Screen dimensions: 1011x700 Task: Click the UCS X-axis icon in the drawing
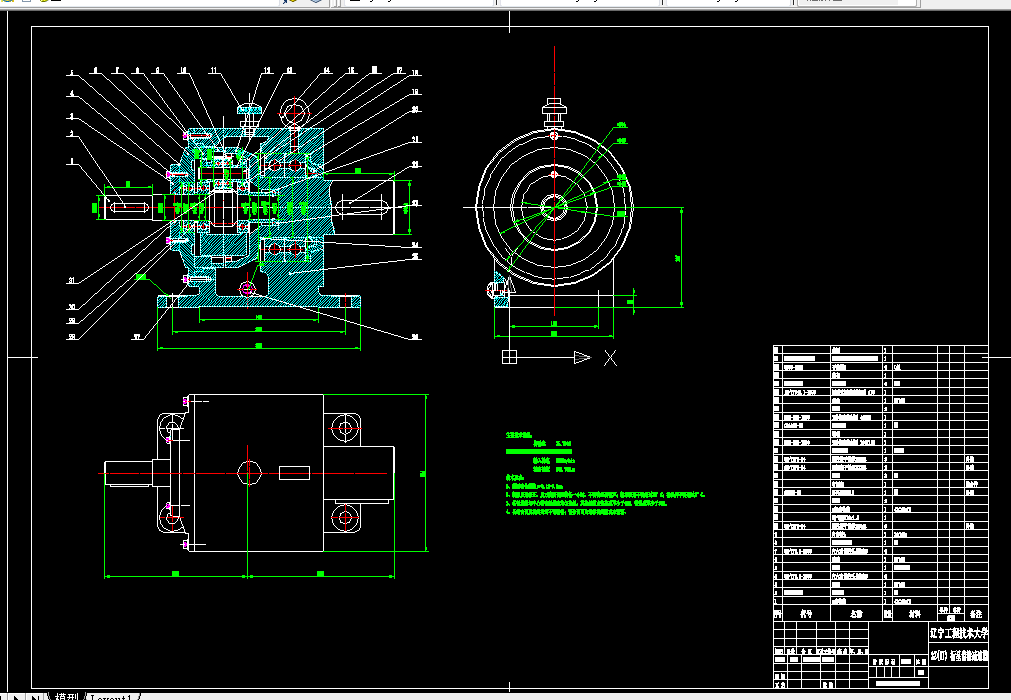click(x=559, y=357)
